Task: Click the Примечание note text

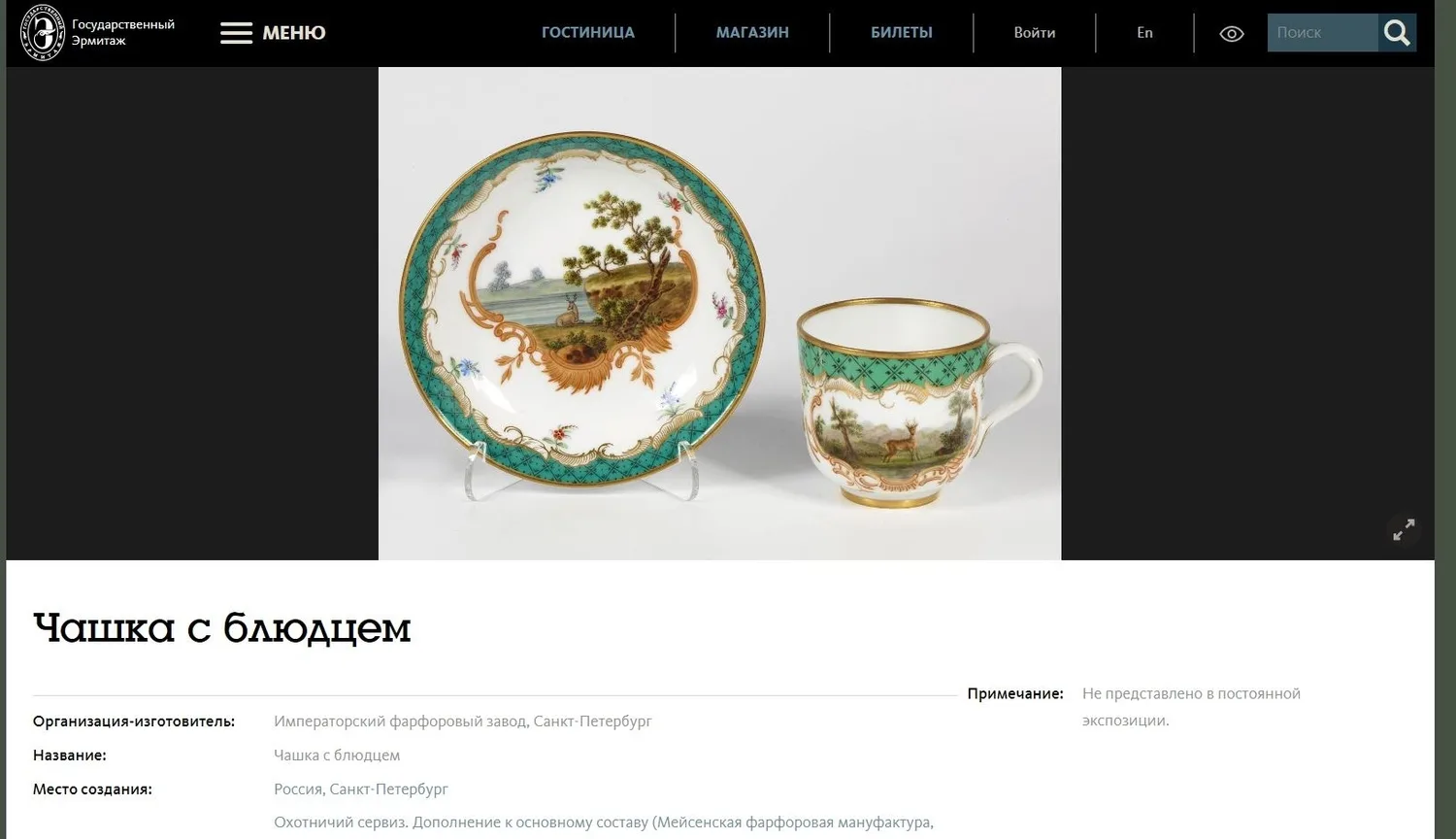Action: 1191,707
